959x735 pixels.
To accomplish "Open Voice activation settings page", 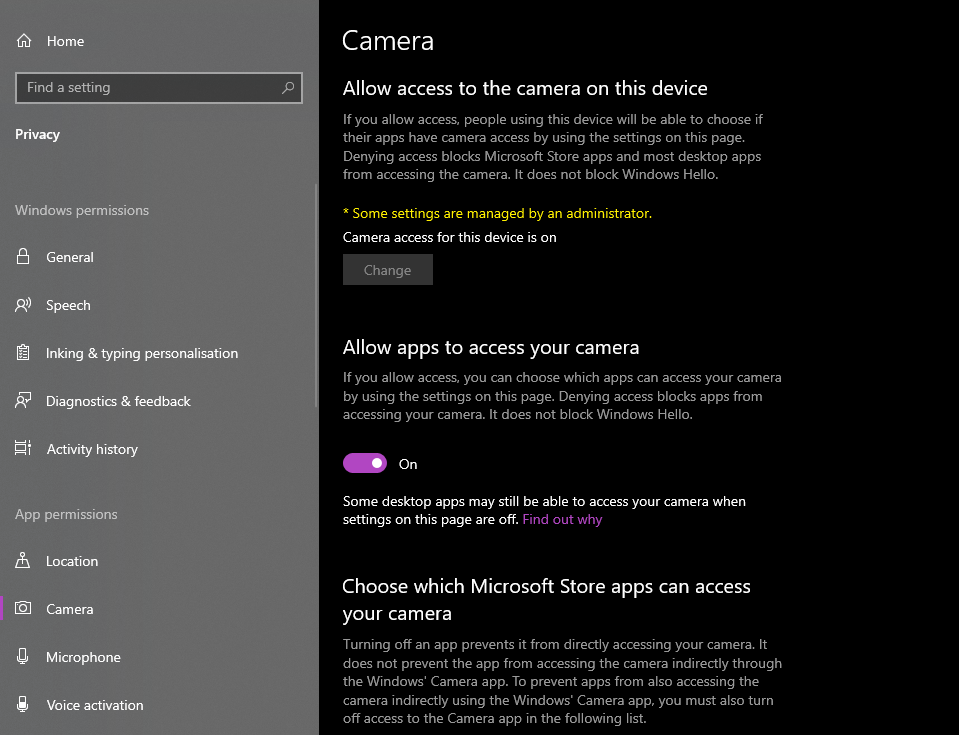I will tap(93, 705).
